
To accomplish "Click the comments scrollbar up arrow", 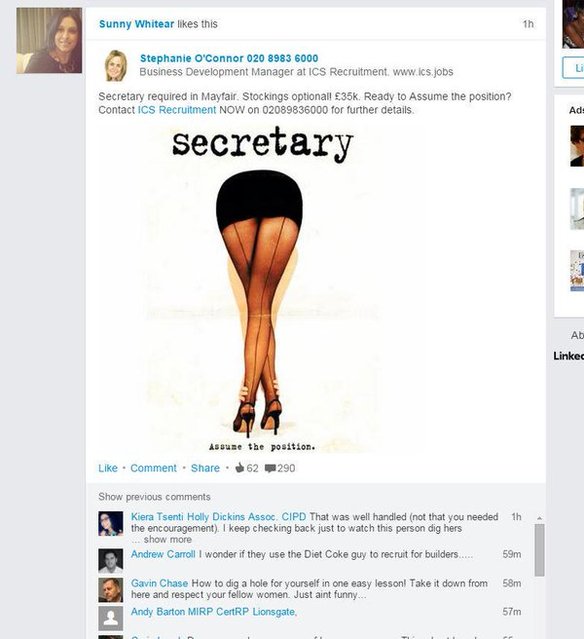I will [x=539, y=518].
